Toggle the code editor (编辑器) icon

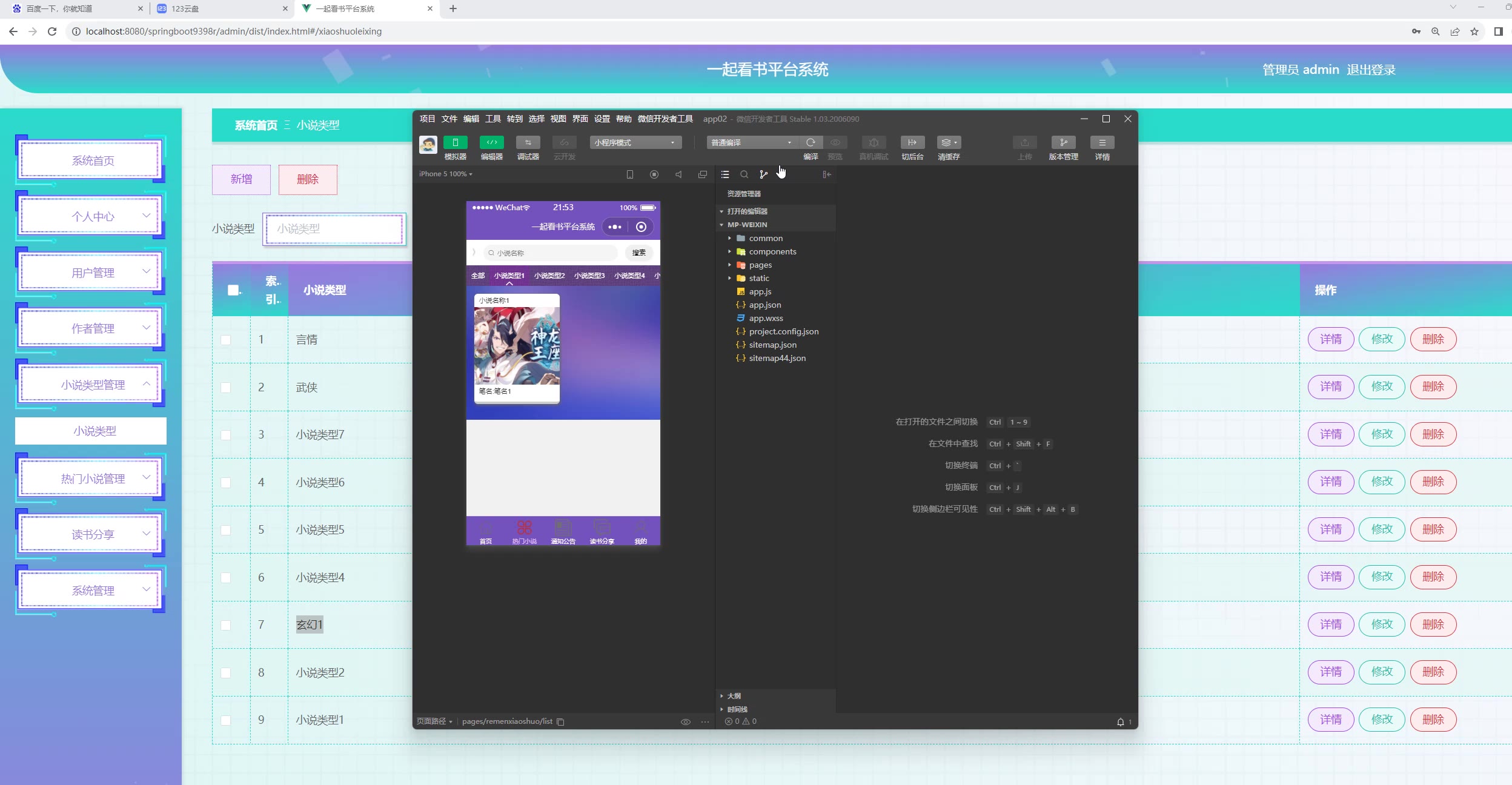tap(491, 142)
